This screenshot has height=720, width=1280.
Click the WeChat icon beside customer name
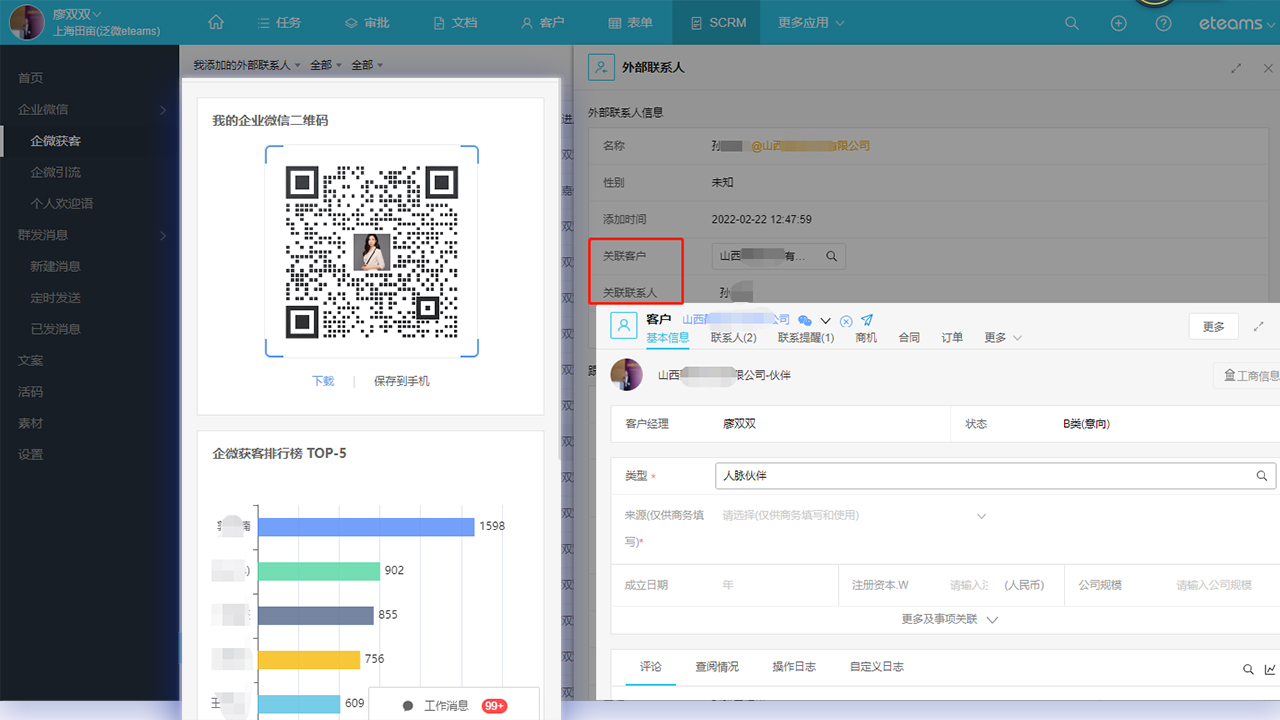[805, 318]
